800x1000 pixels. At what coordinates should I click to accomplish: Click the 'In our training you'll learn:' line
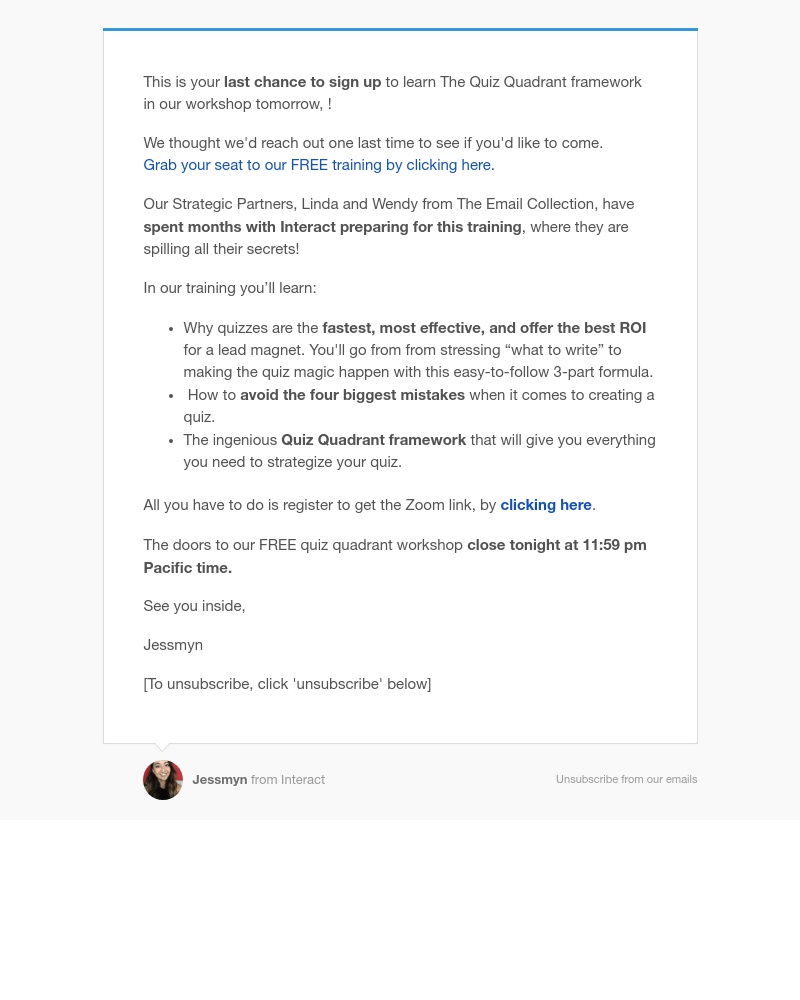(x=230, y=288)
